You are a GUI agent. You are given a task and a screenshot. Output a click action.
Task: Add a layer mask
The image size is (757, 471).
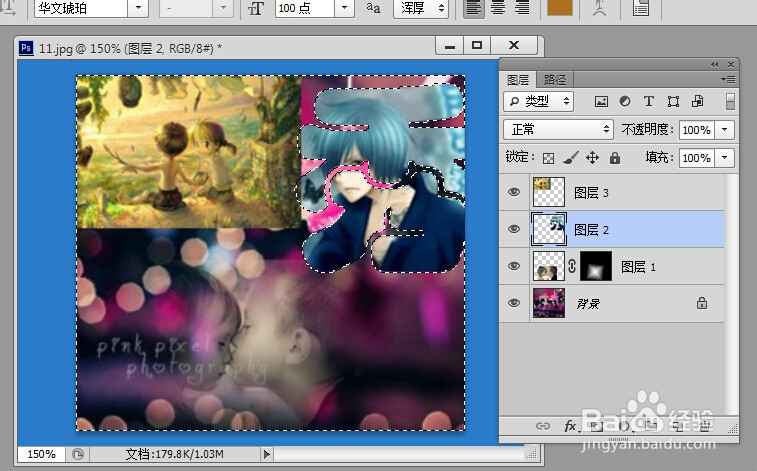click(597, 426)
